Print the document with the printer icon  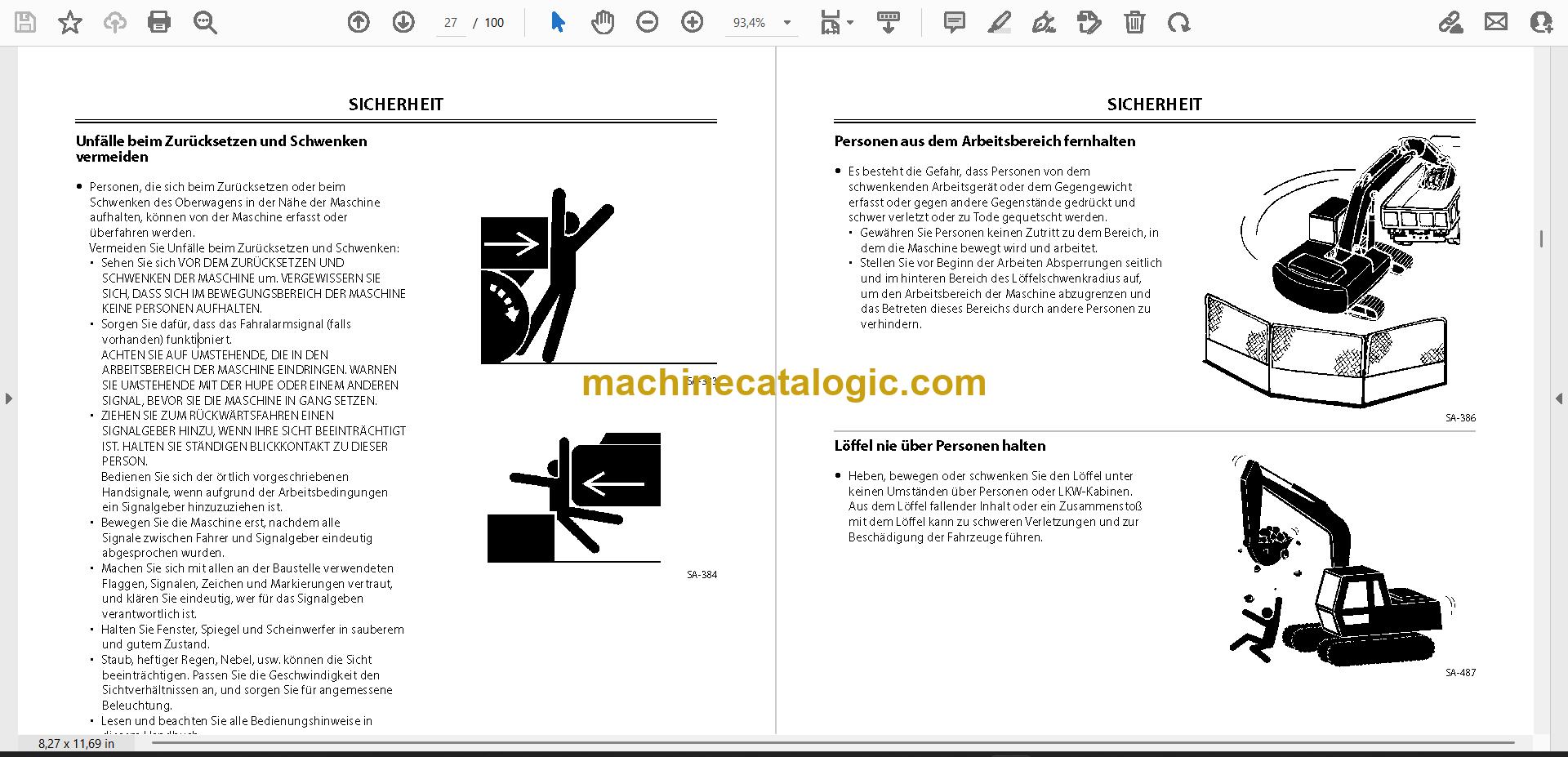159,22
